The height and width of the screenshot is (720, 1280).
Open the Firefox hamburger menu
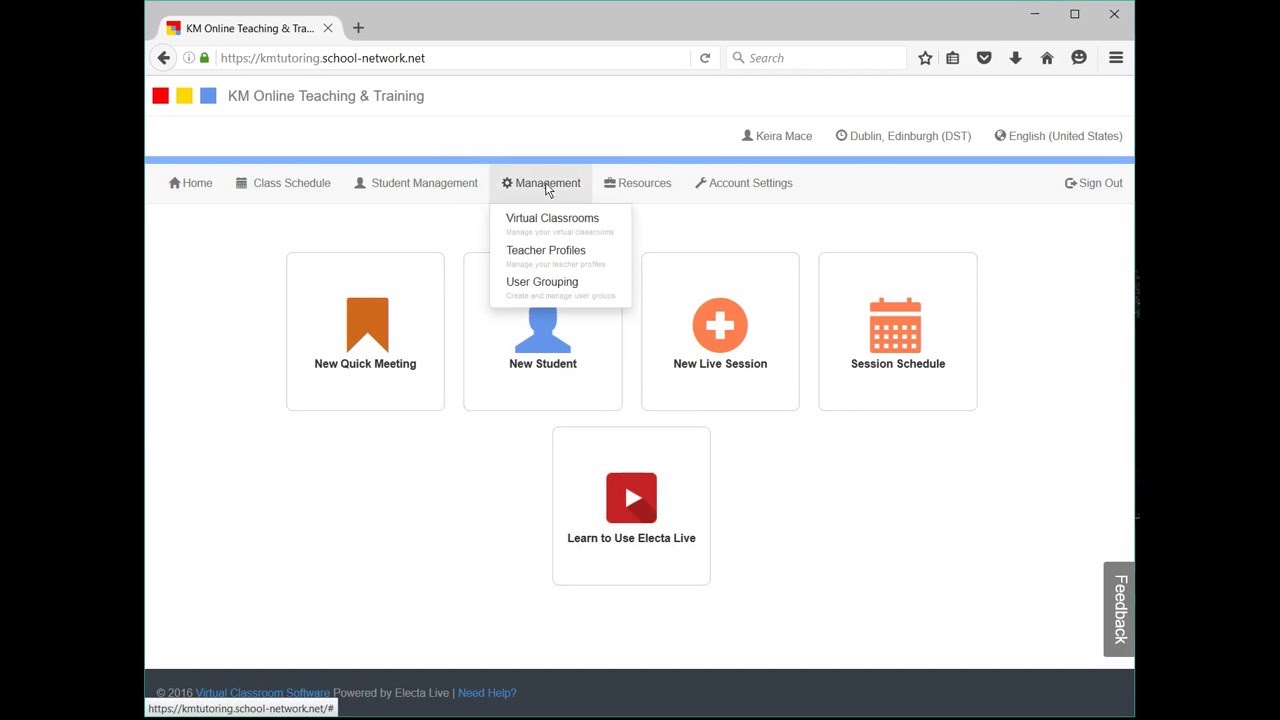pos(1116,58)
